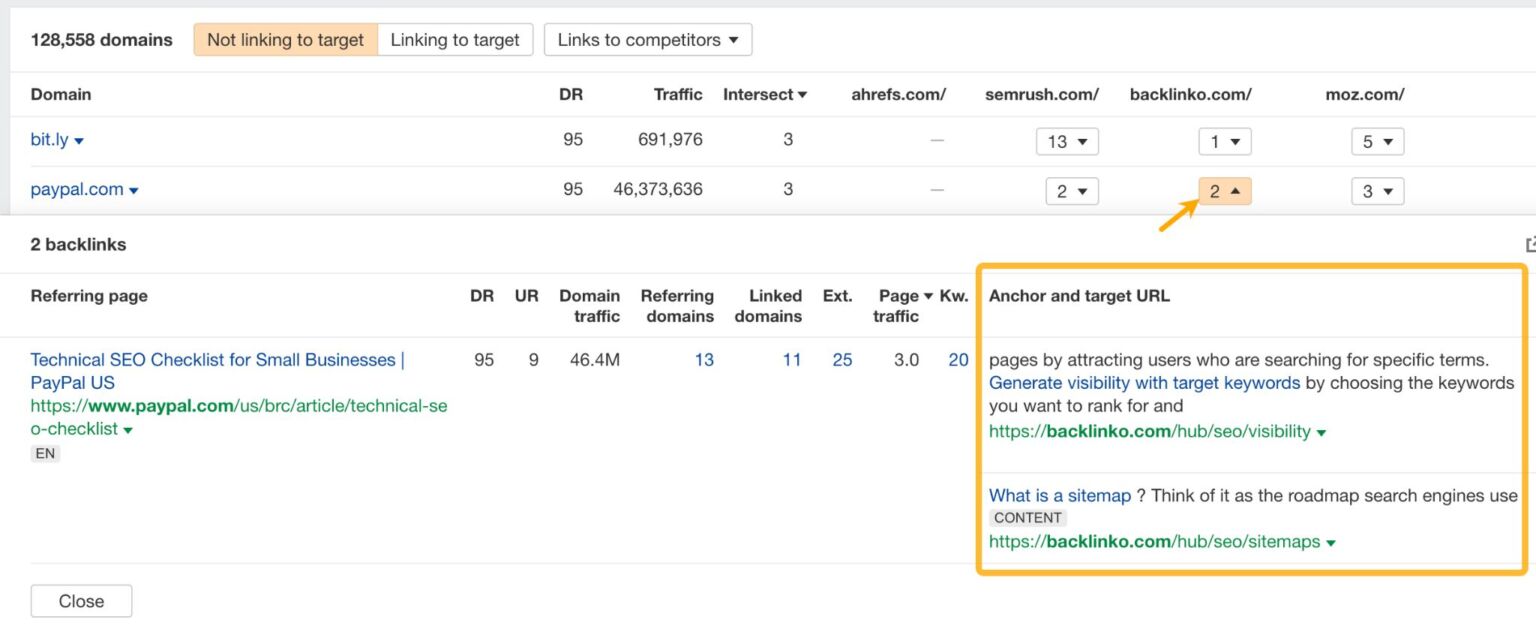
Task: Expand the bit.ly domain options
Action: (81, 140)
